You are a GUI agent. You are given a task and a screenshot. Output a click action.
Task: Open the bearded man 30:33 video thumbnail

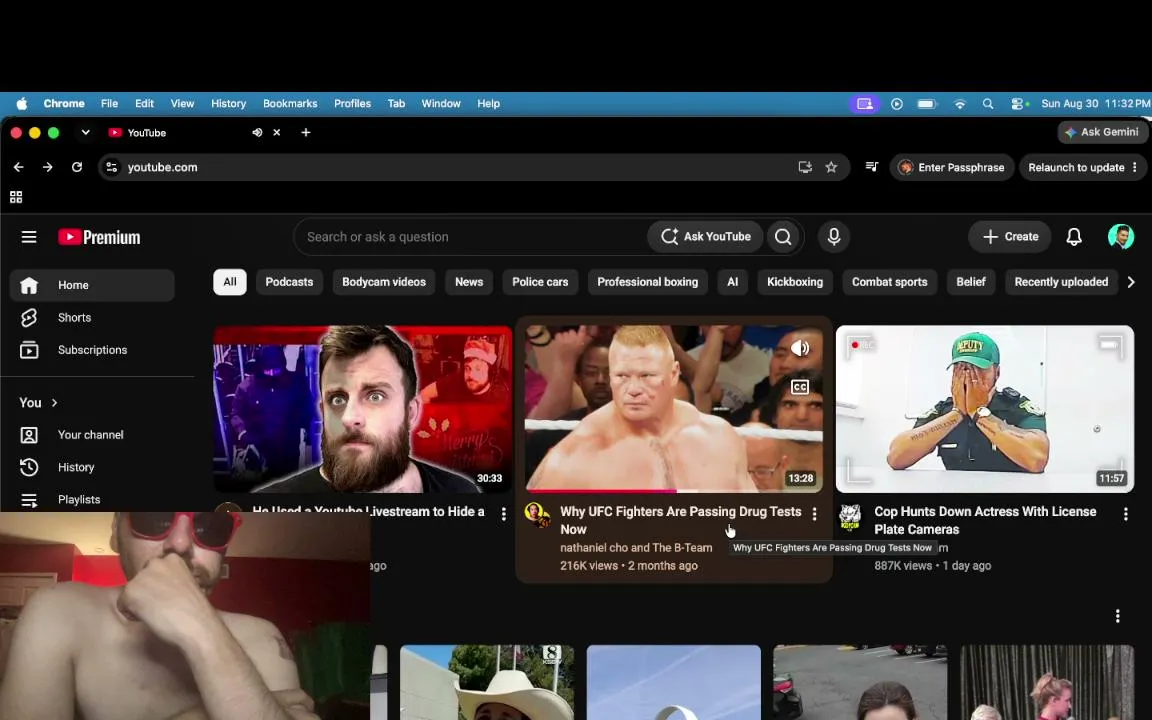click(362, 408)
